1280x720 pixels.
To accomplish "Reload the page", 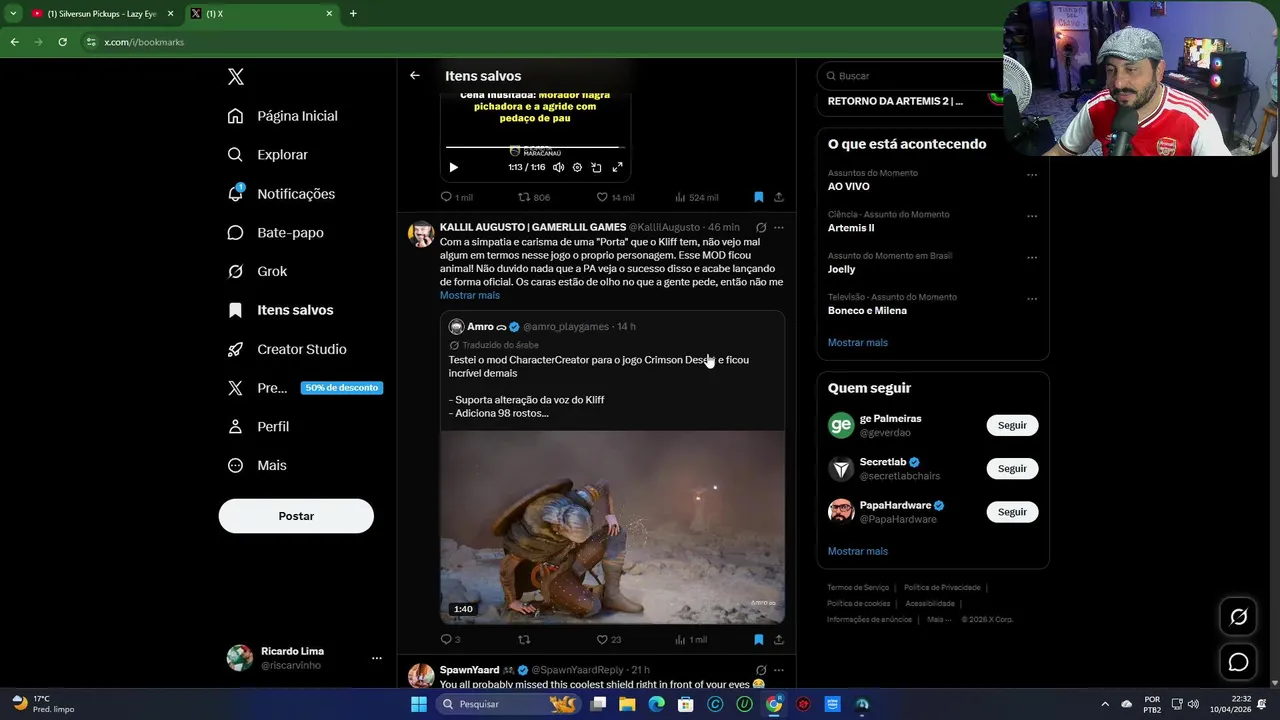I will tap(62, 42).
